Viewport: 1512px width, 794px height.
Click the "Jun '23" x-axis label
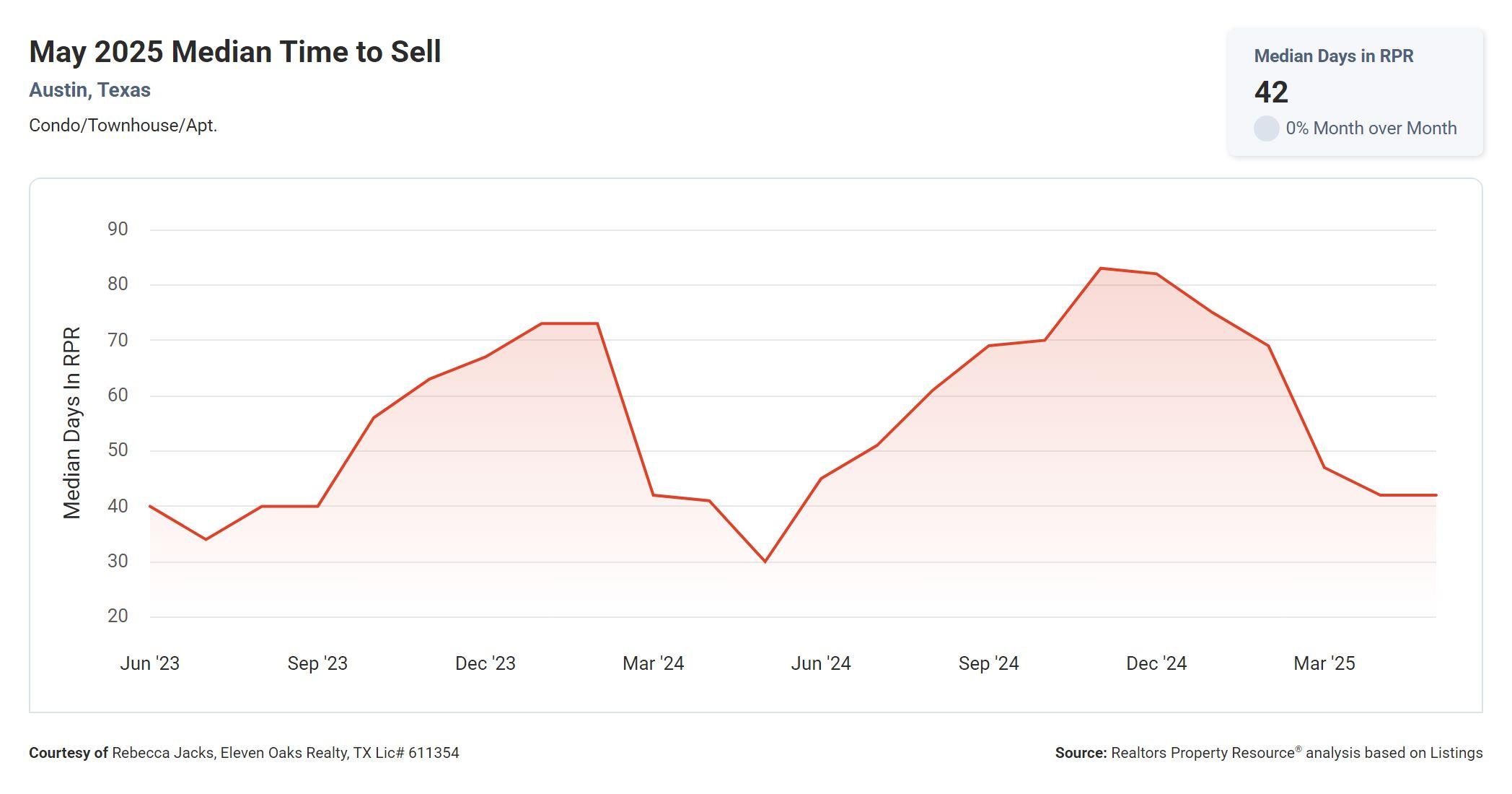tap(149, 663)
